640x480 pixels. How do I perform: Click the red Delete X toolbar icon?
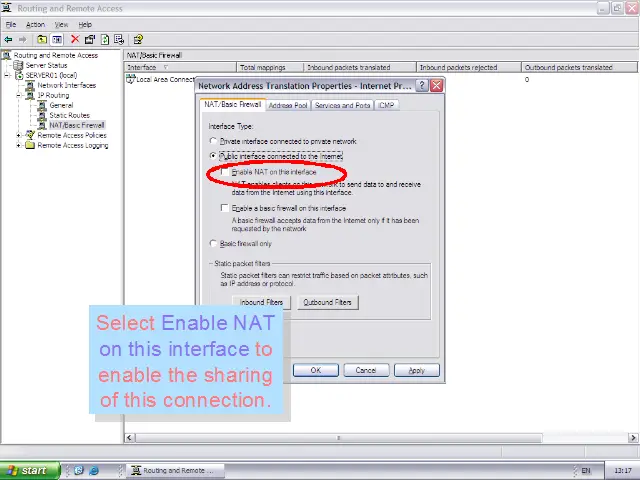click(75, 39)
